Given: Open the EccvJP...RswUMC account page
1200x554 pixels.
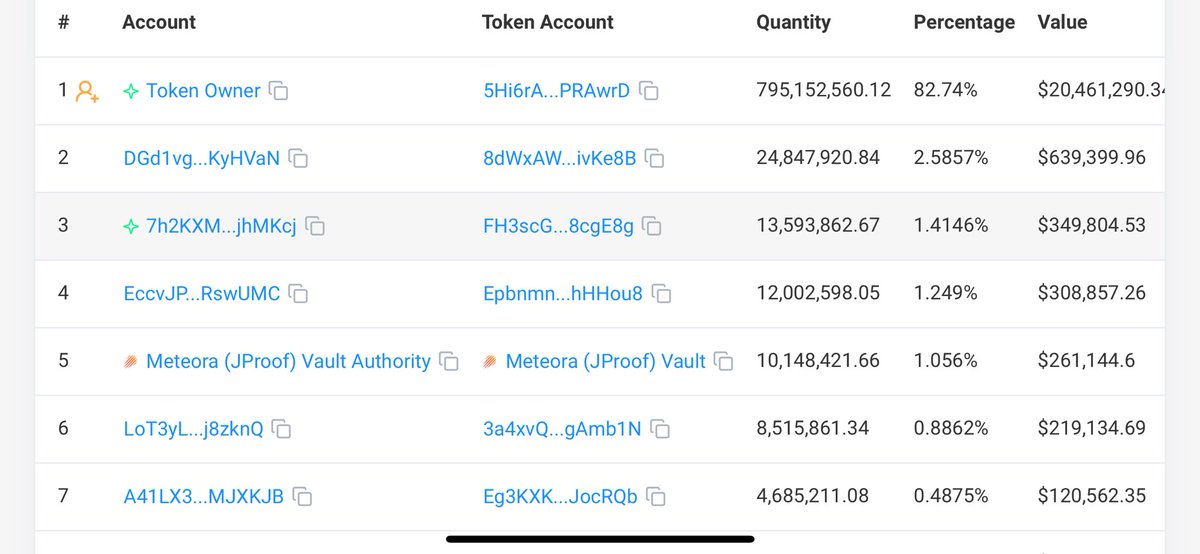Looking at the screenshot, I should [201, 293].
